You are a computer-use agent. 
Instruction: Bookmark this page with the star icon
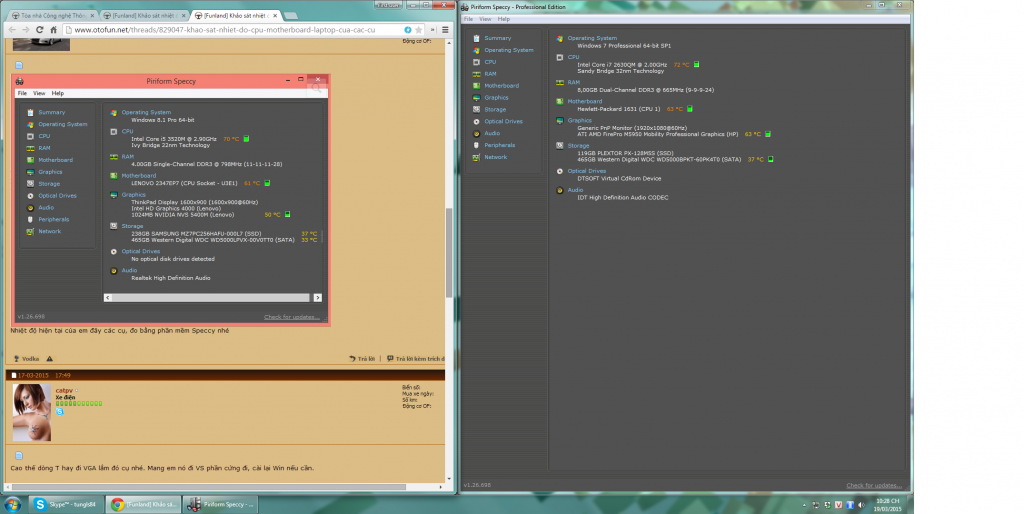tap(419, 29)
